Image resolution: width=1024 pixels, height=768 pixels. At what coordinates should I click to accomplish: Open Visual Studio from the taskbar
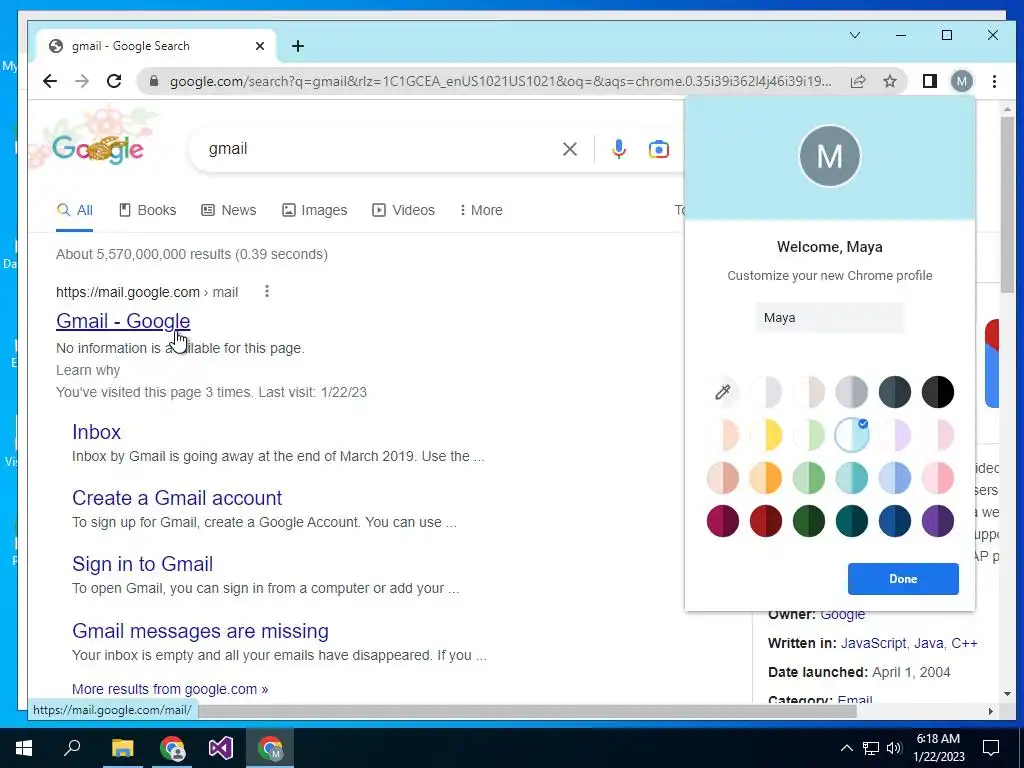221,748
